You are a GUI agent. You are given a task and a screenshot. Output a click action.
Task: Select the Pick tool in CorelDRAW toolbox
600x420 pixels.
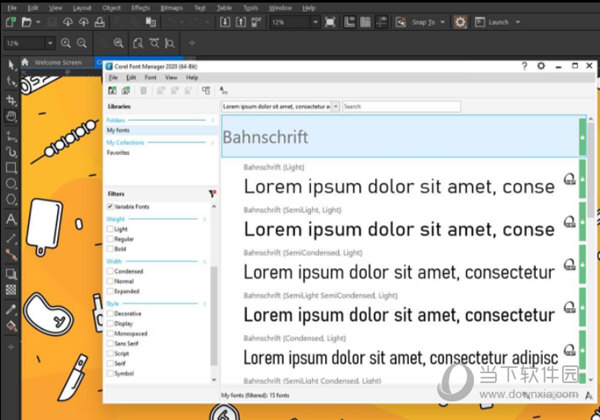11,65
